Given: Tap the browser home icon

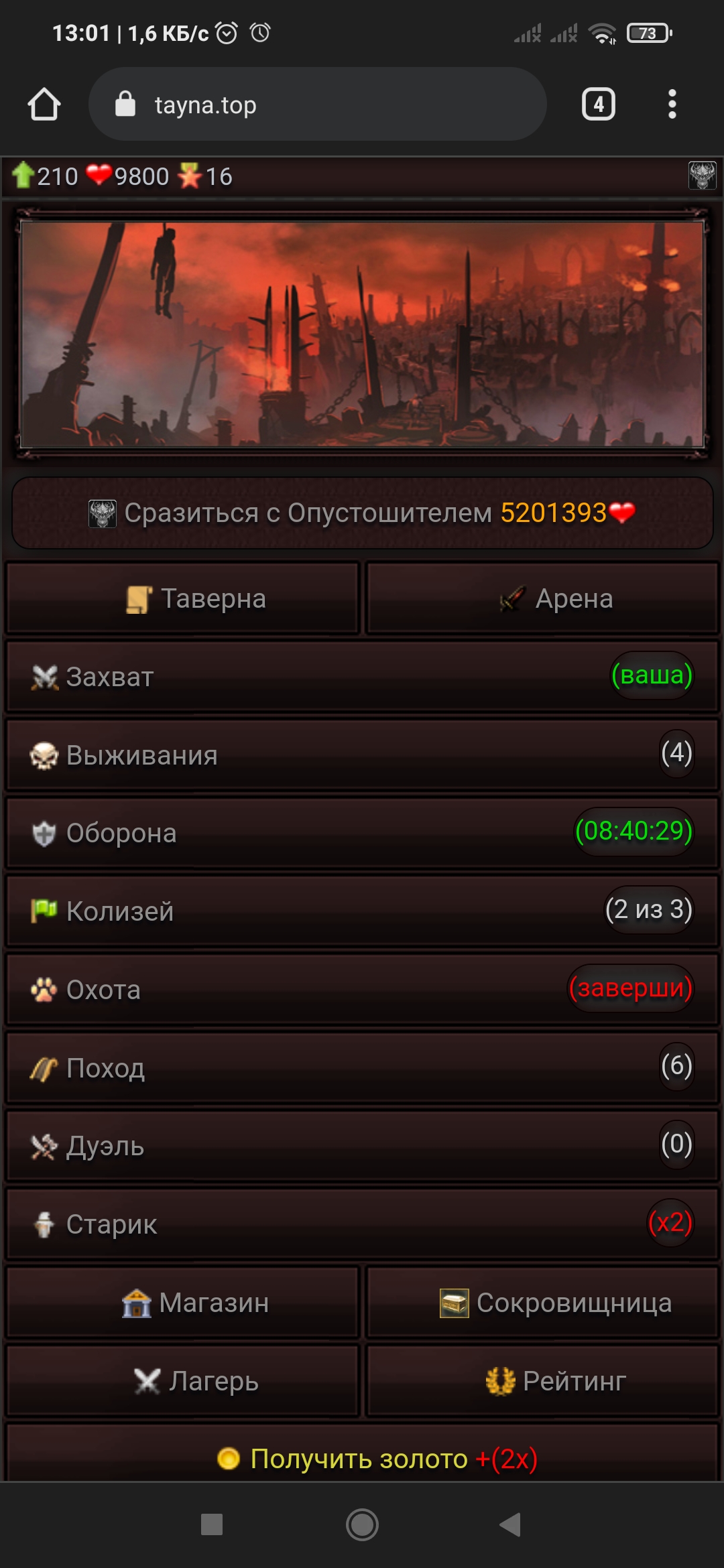Looking at the screenshot, I should [x=44, y=105].
